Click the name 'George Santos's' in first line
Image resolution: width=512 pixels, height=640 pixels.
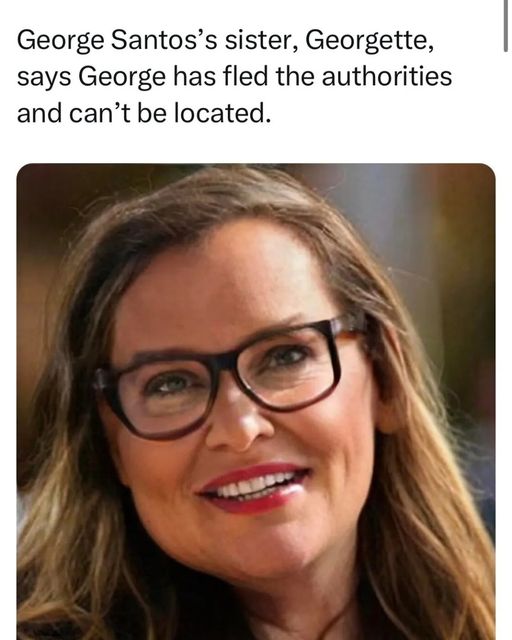pyautogui.click(x=117, y=41)
